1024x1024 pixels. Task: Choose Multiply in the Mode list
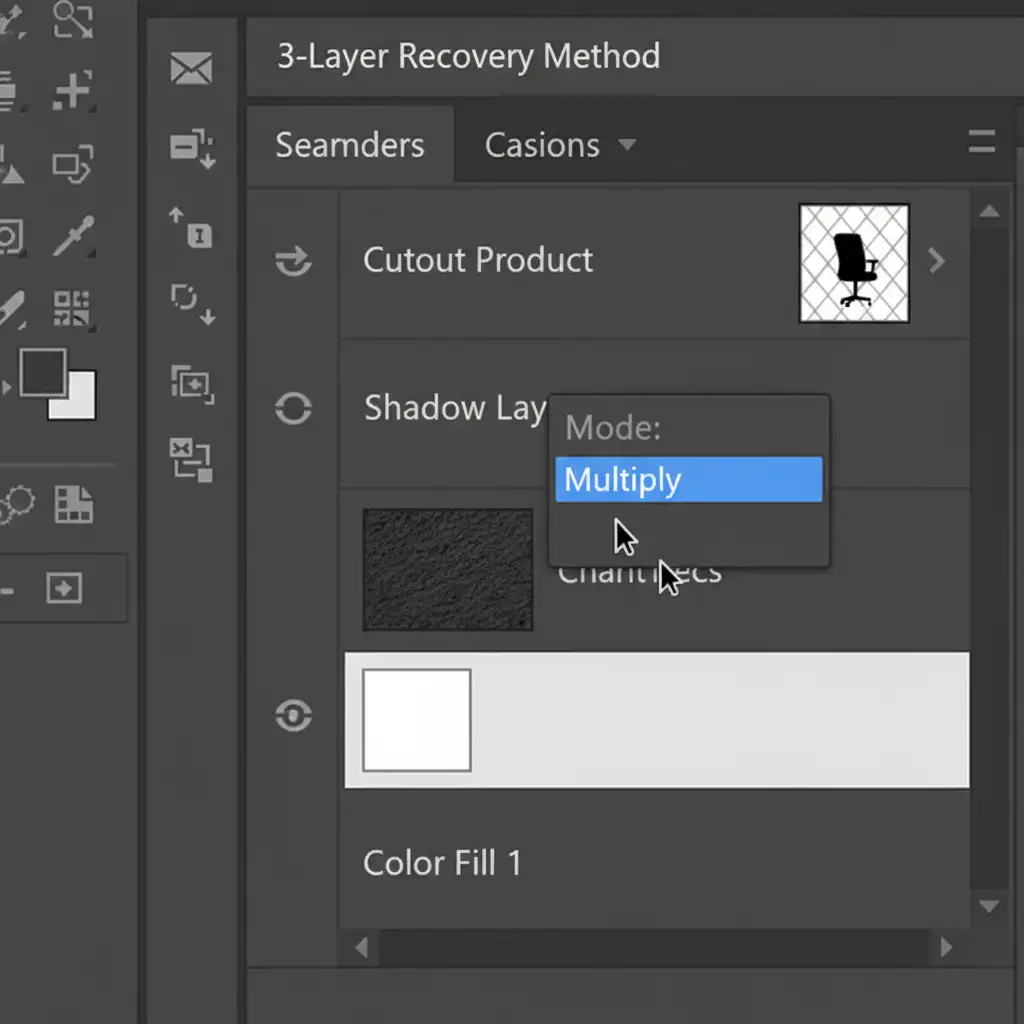688,480
